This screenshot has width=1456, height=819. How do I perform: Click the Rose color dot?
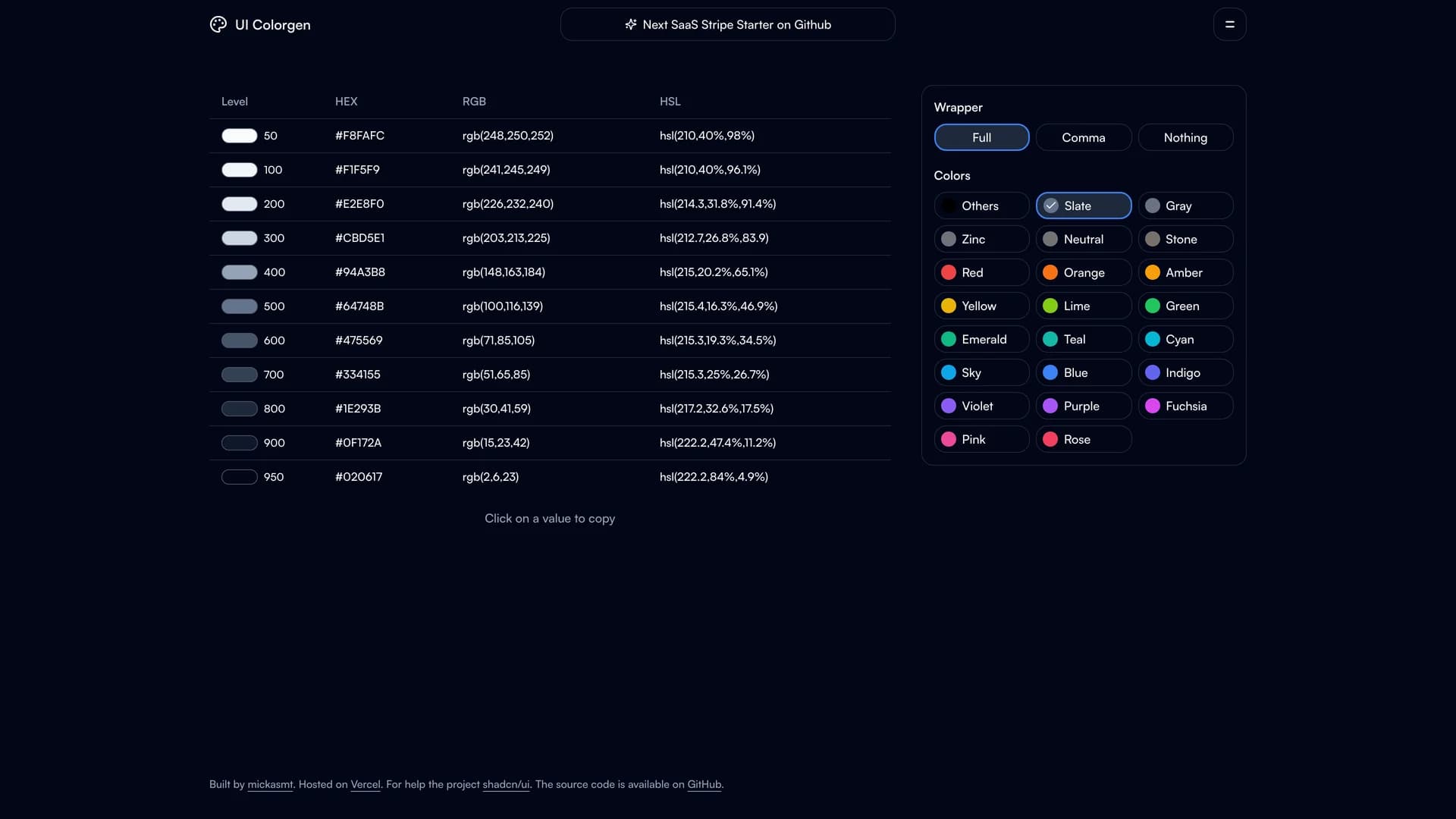pos(1050,439)
